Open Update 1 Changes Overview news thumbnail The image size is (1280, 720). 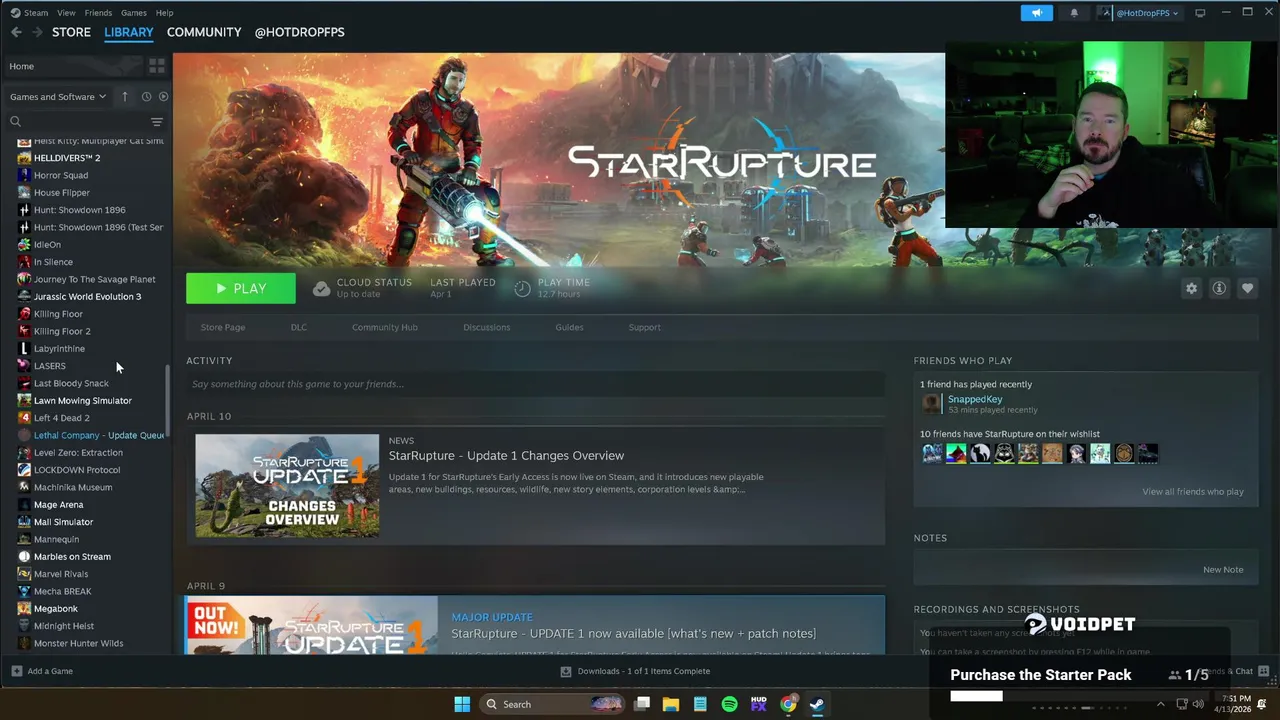coord(287,485)
